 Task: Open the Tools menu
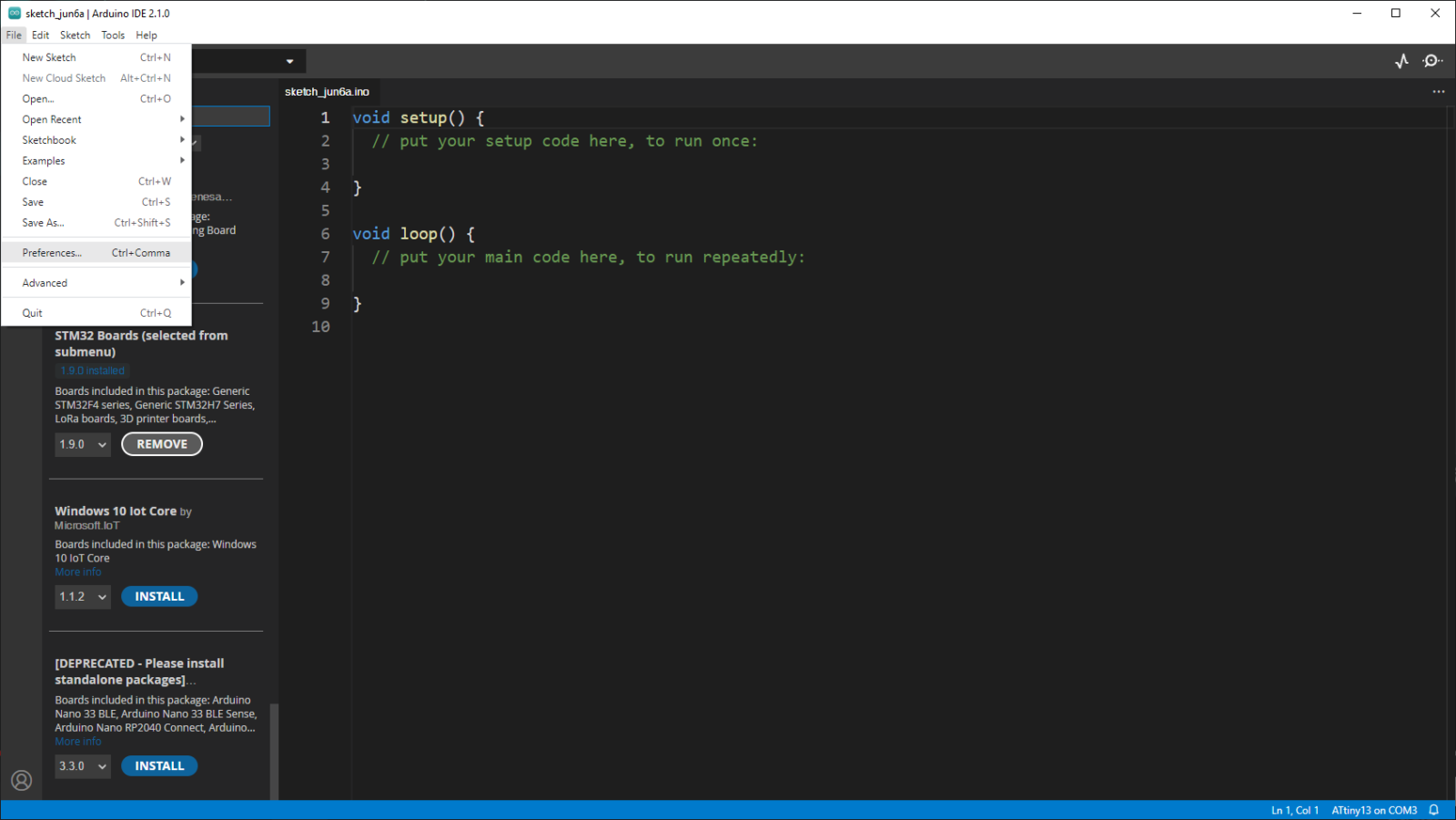(x=113, y=35)
